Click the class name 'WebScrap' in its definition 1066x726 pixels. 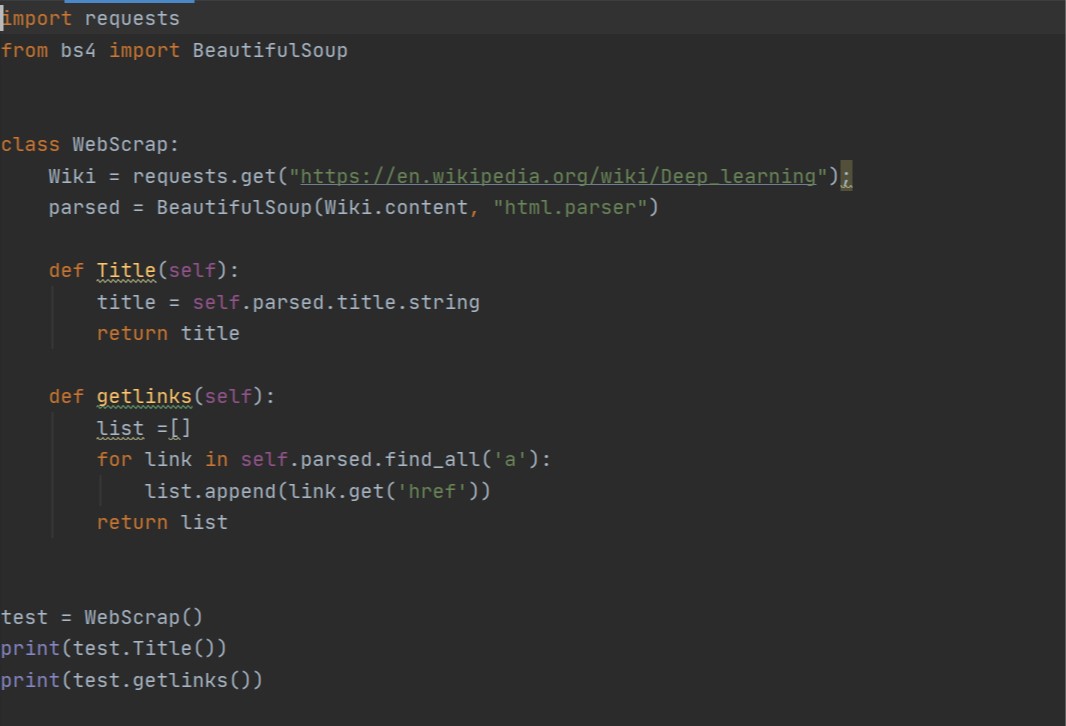[x=120, y=145]
